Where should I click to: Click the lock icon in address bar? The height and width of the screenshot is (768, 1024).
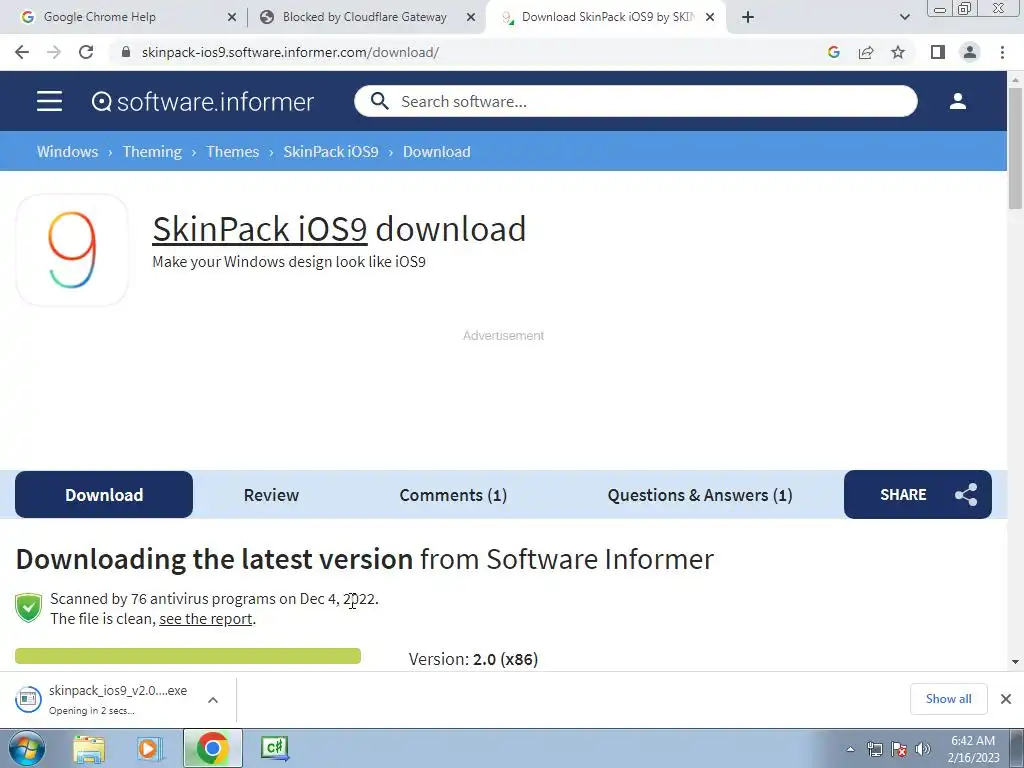126,52
